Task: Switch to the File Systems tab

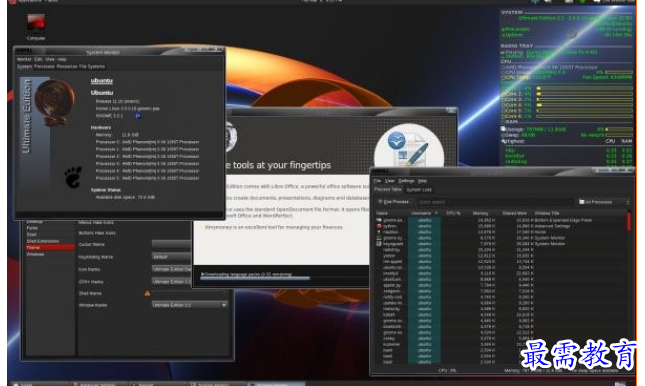Action: coord(92,66)
